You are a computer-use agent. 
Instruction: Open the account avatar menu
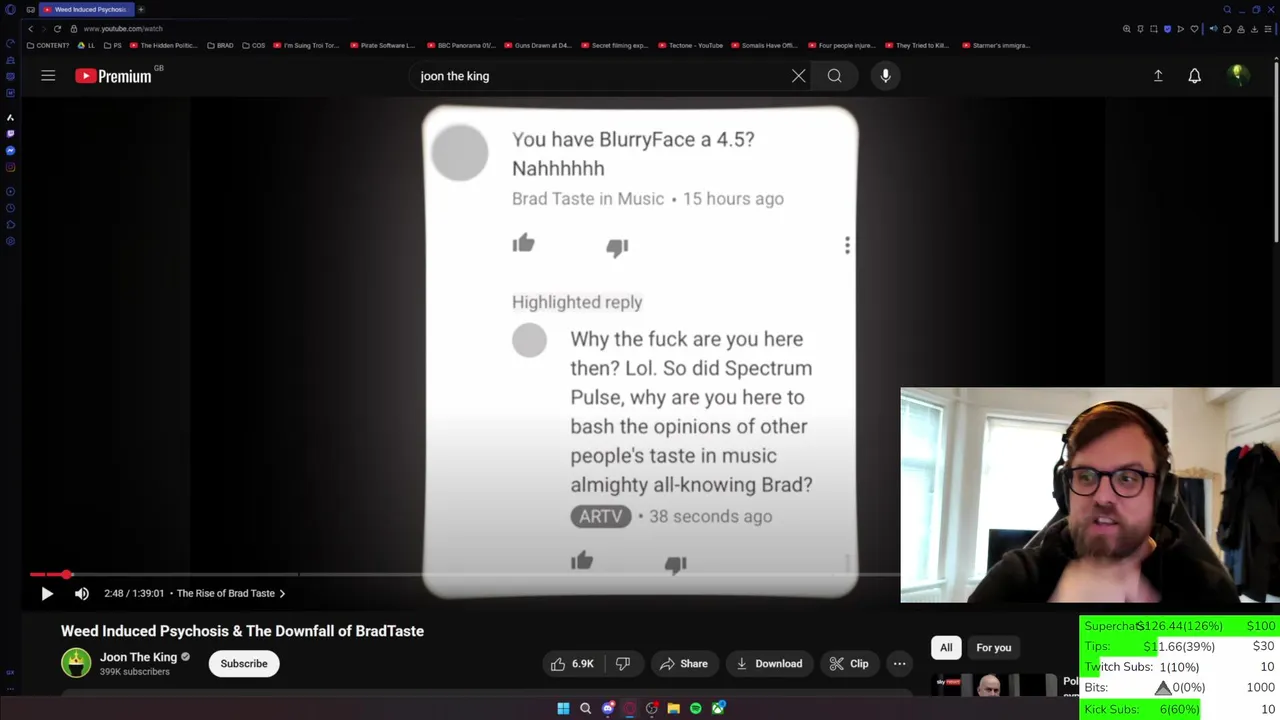point(1237,75)
